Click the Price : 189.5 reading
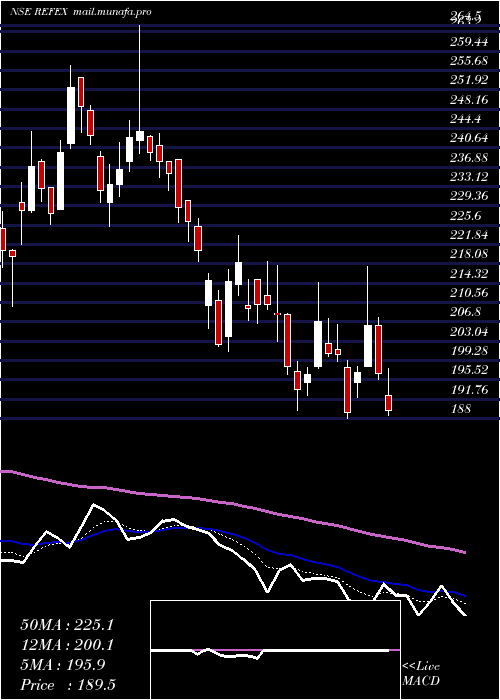This screenshot has height=700, width=500. click(67, 685)
